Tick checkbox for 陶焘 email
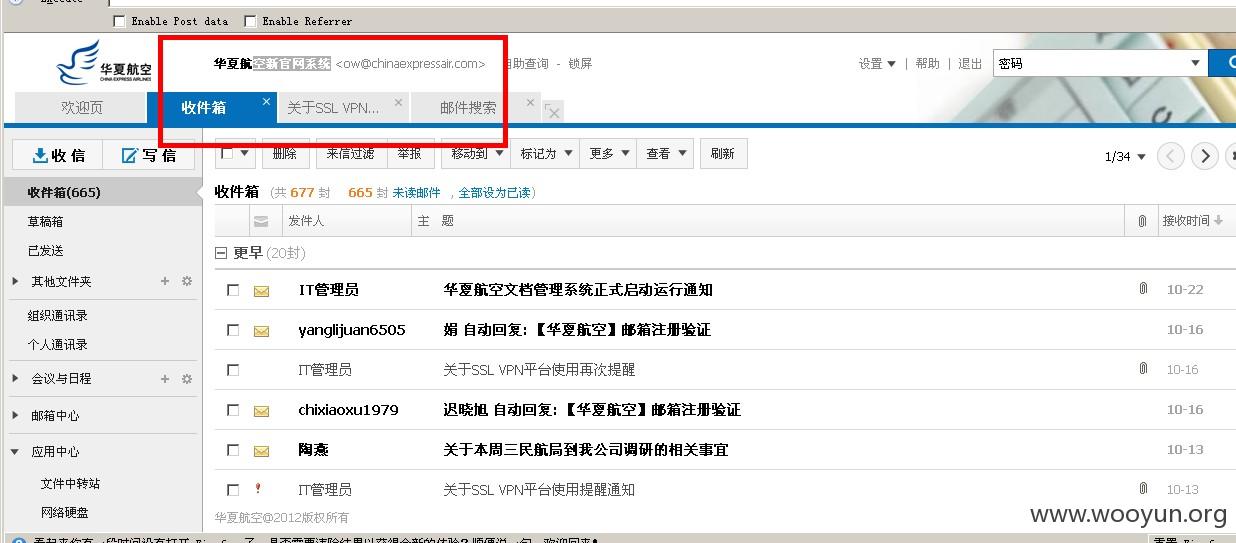The height and width of the screenshot is (543, 1236). coord(233,450)
